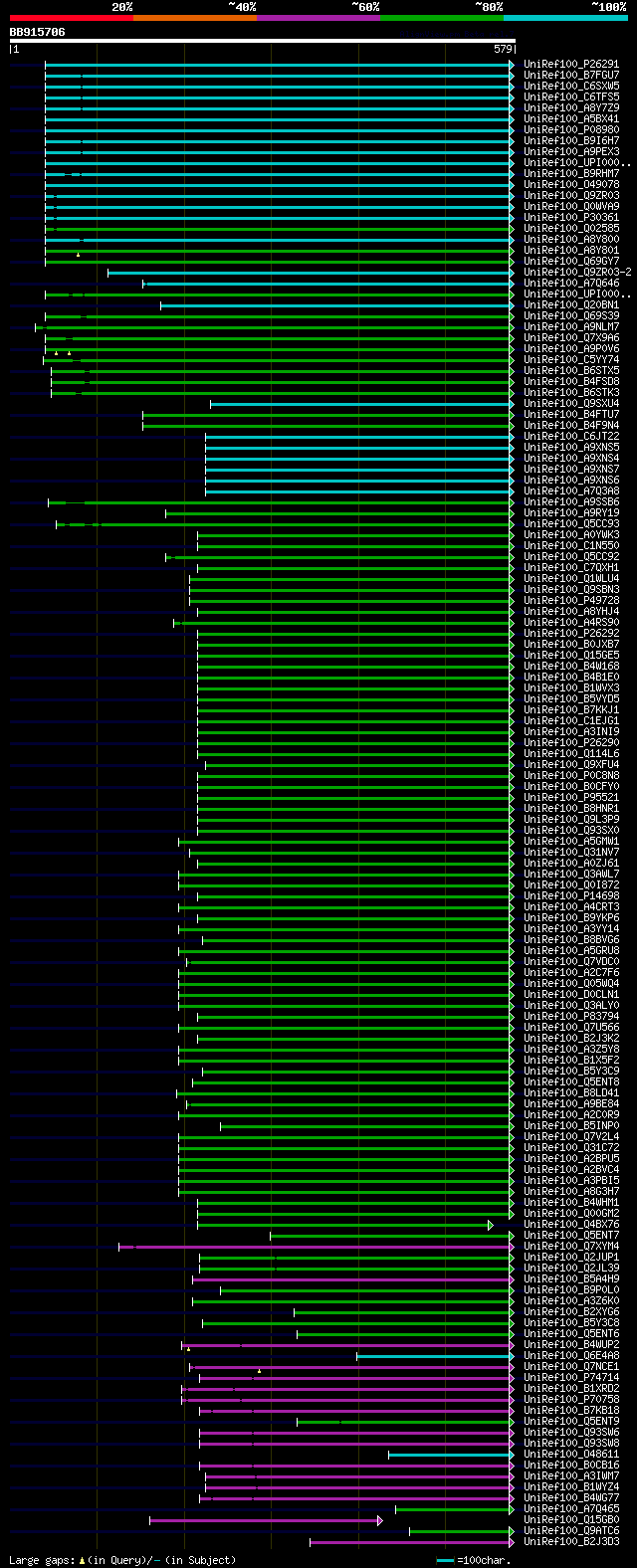Select the UniRef100_A7Q465 label

pyautogui.click(x=571, y=1508)
